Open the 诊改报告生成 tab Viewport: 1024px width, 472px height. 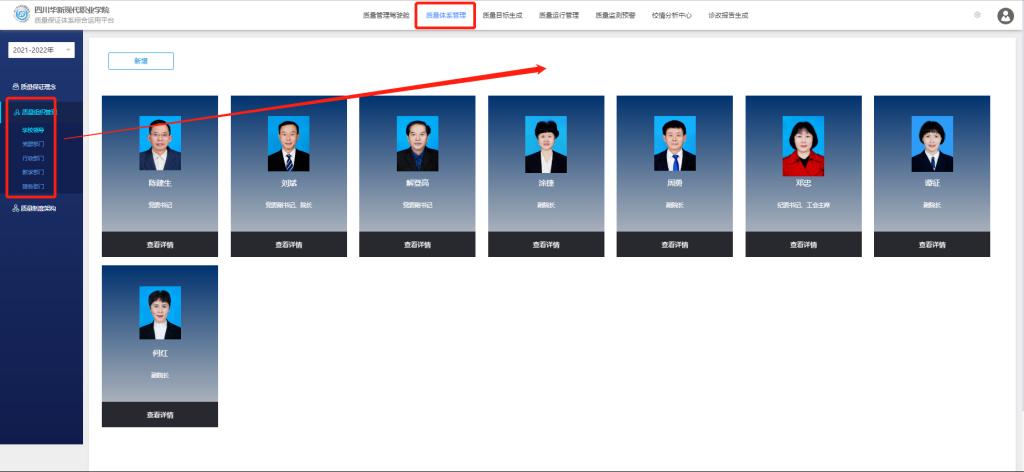728,16
